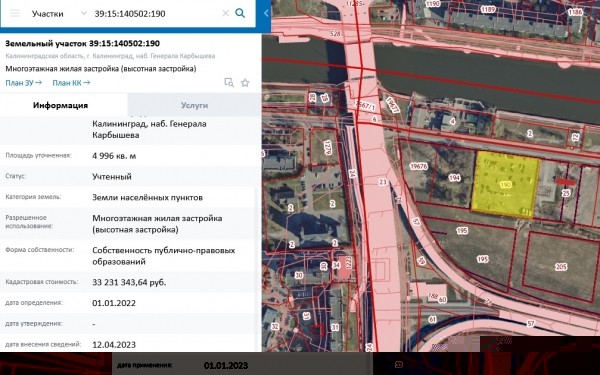Viewport: 600px width, 375px height.
Task: Click Собственность публично-правовых образований value
Action: (x=164, y=256)
